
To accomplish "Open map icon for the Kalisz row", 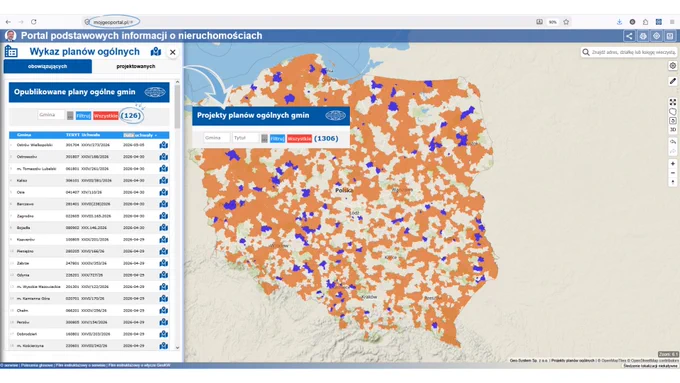I will pos(163,180).
